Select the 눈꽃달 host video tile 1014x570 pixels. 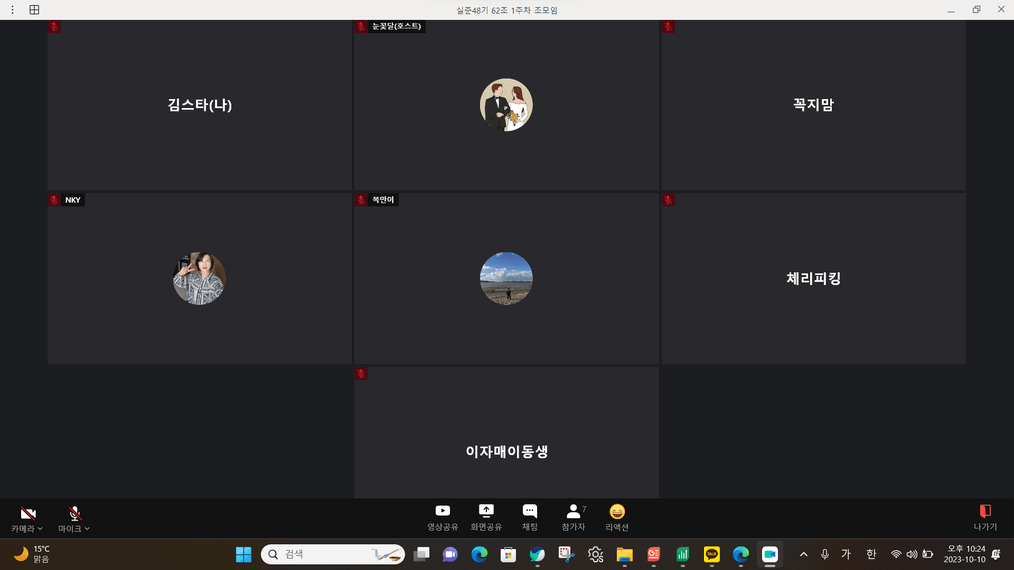[506, 105]
